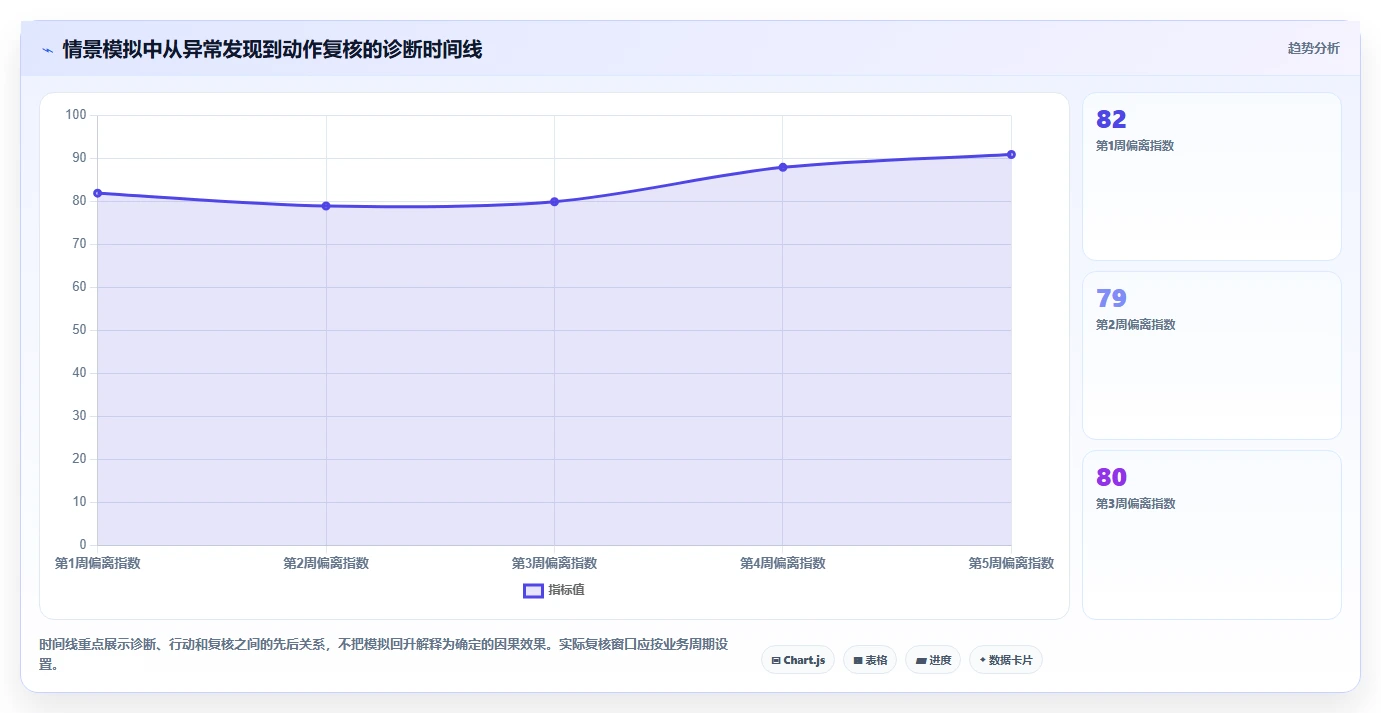The width and height of the screenshot is (1381, 713).
Task: Click the card caption 第1周偏离指数 under 82
Action: point(1135,145)
